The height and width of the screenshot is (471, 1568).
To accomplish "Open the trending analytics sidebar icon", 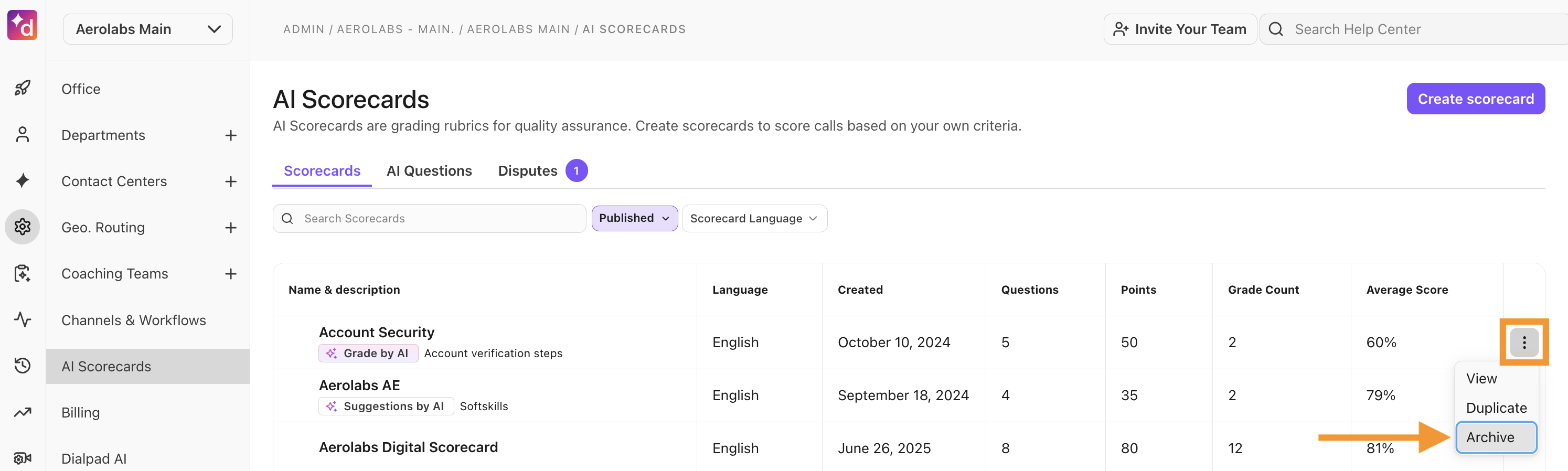I will click(23, 412).
